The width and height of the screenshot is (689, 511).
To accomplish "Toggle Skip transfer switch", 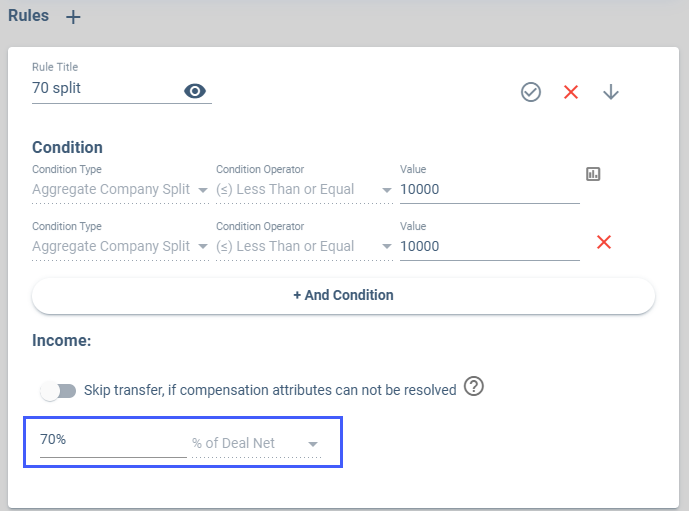I will (x=58, y=390).
